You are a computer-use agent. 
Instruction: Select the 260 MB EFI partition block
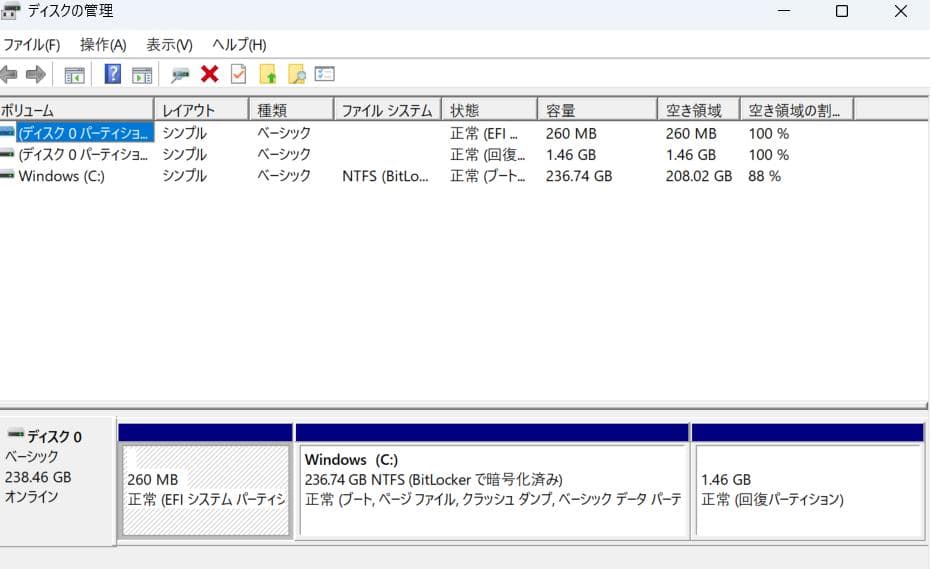206,489
